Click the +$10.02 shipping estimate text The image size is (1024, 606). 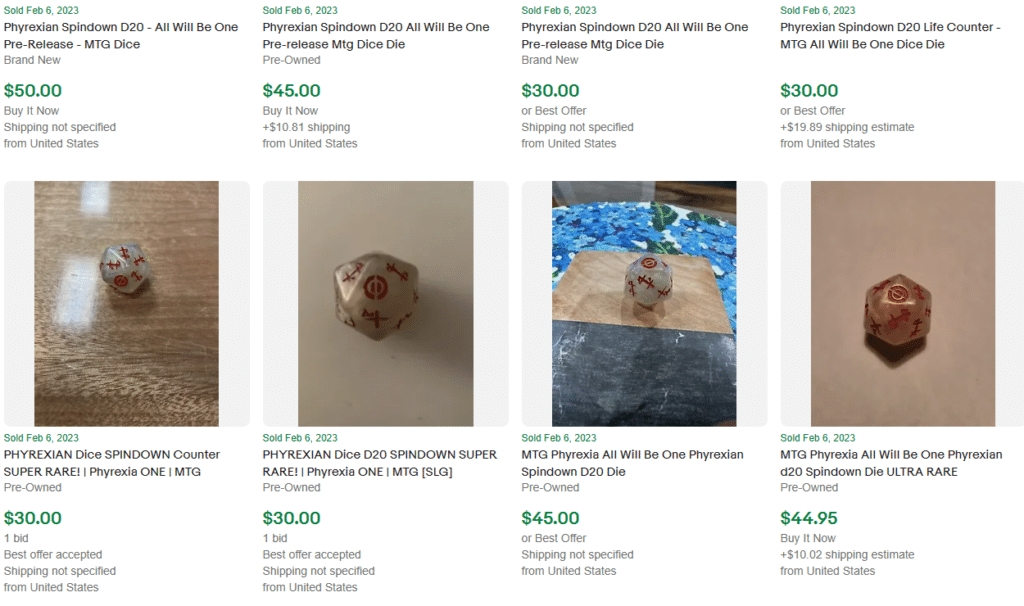833,554
